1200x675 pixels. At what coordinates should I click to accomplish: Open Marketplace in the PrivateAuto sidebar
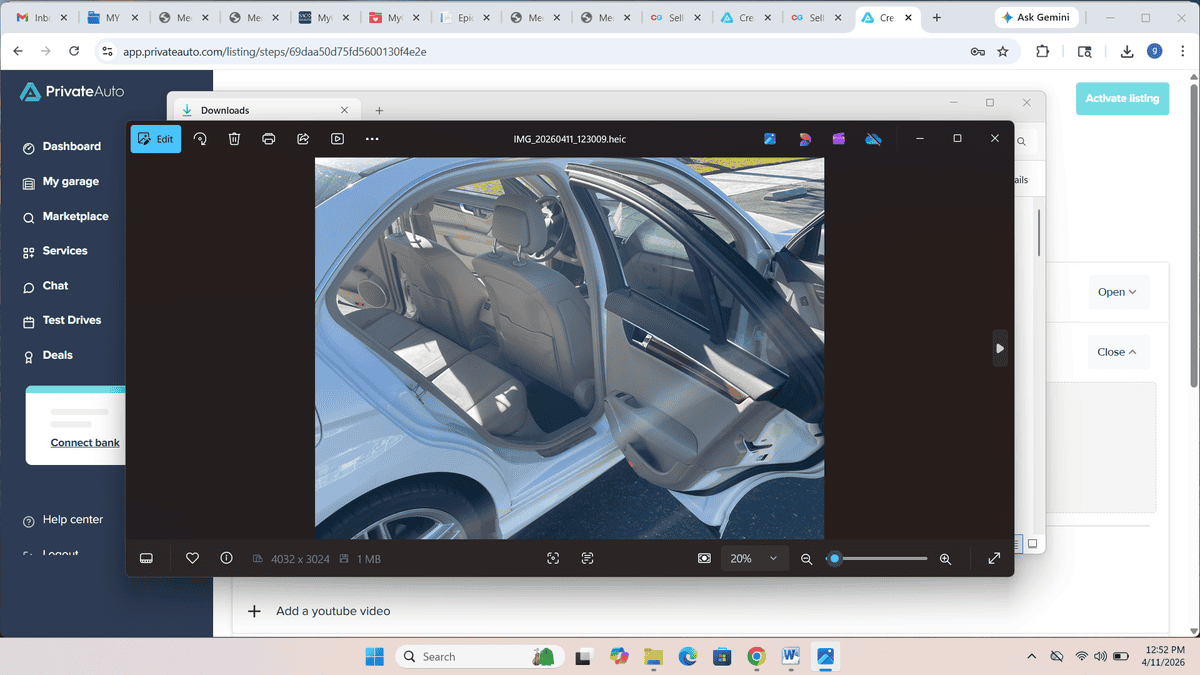(x=75, y=217)
